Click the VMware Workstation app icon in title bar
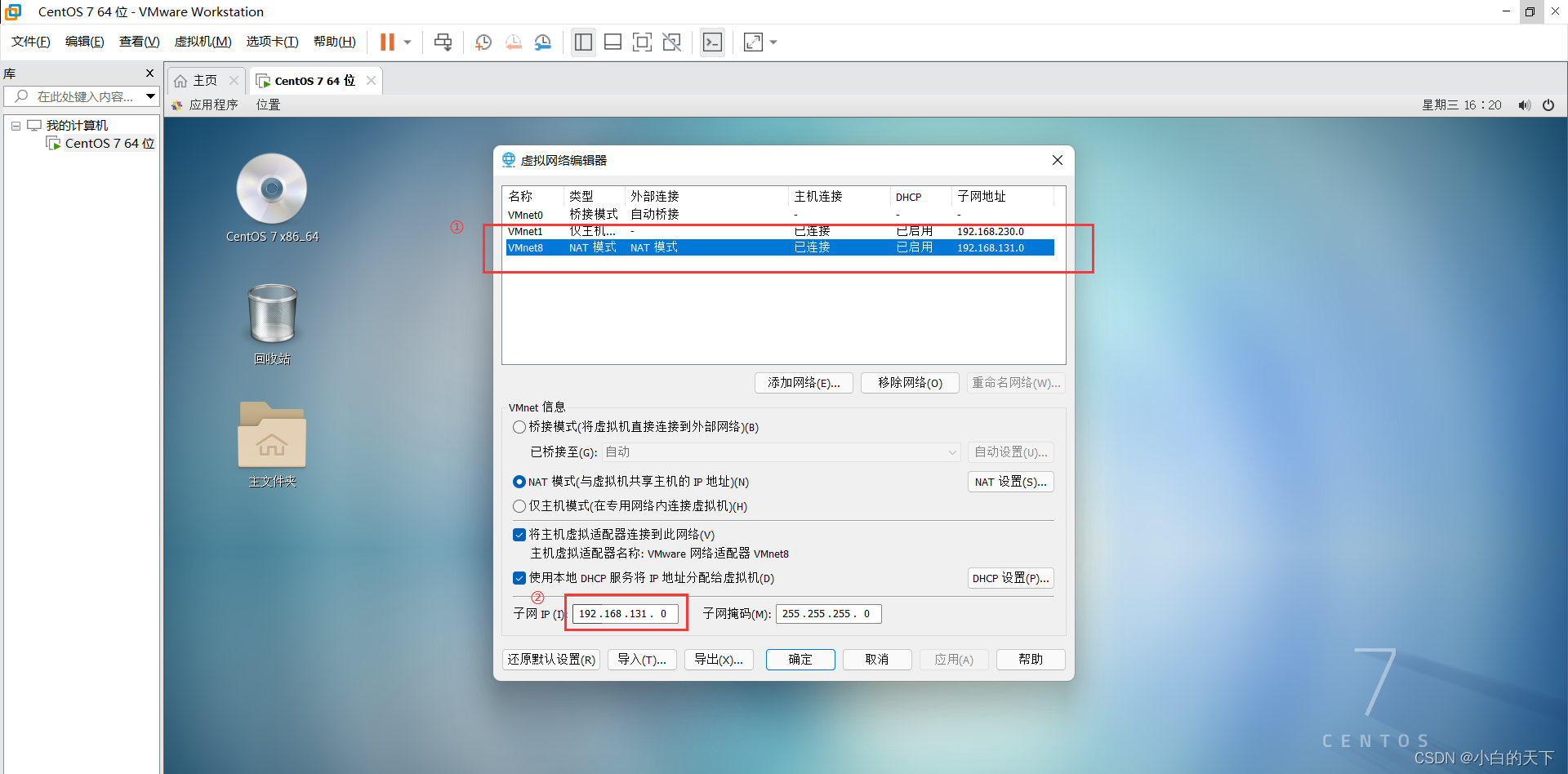This screenshot has width=1568, height=774. [x=13, y=11]
